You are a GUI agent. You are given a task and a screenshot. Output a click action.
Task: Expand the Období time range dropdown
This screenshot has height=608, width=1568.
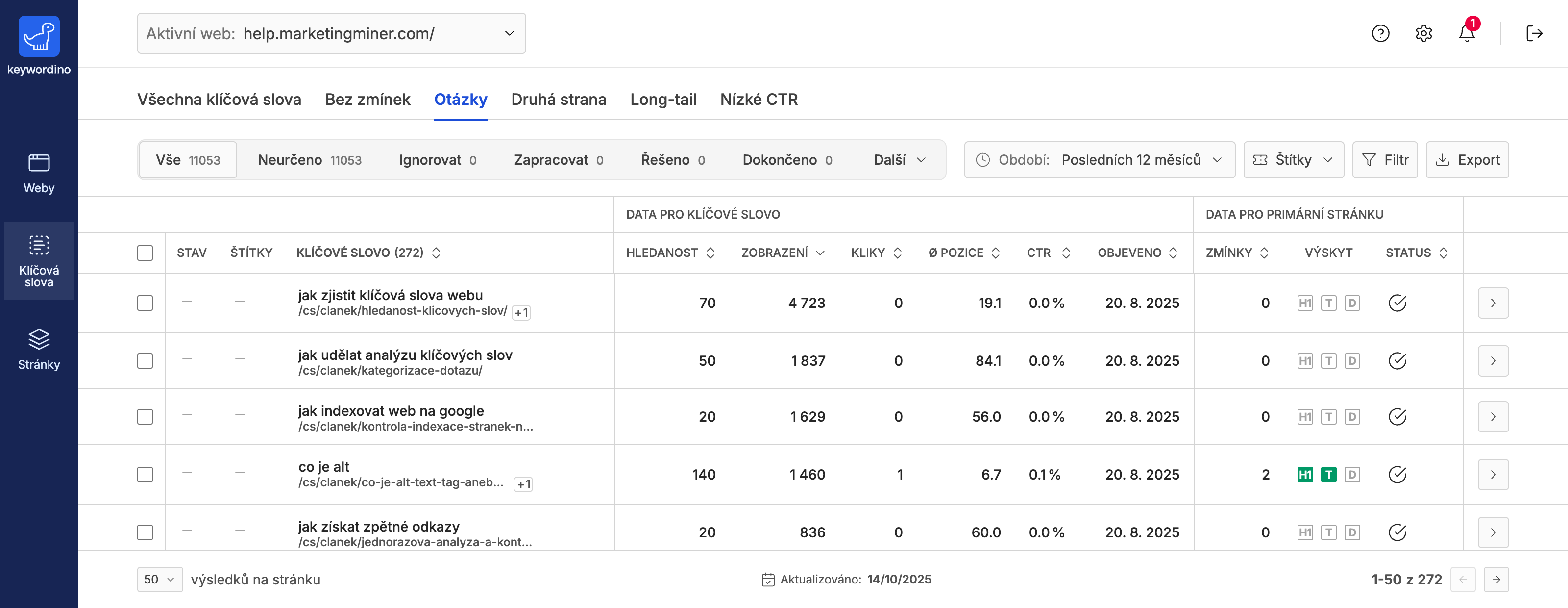(x=1099, y=160)
